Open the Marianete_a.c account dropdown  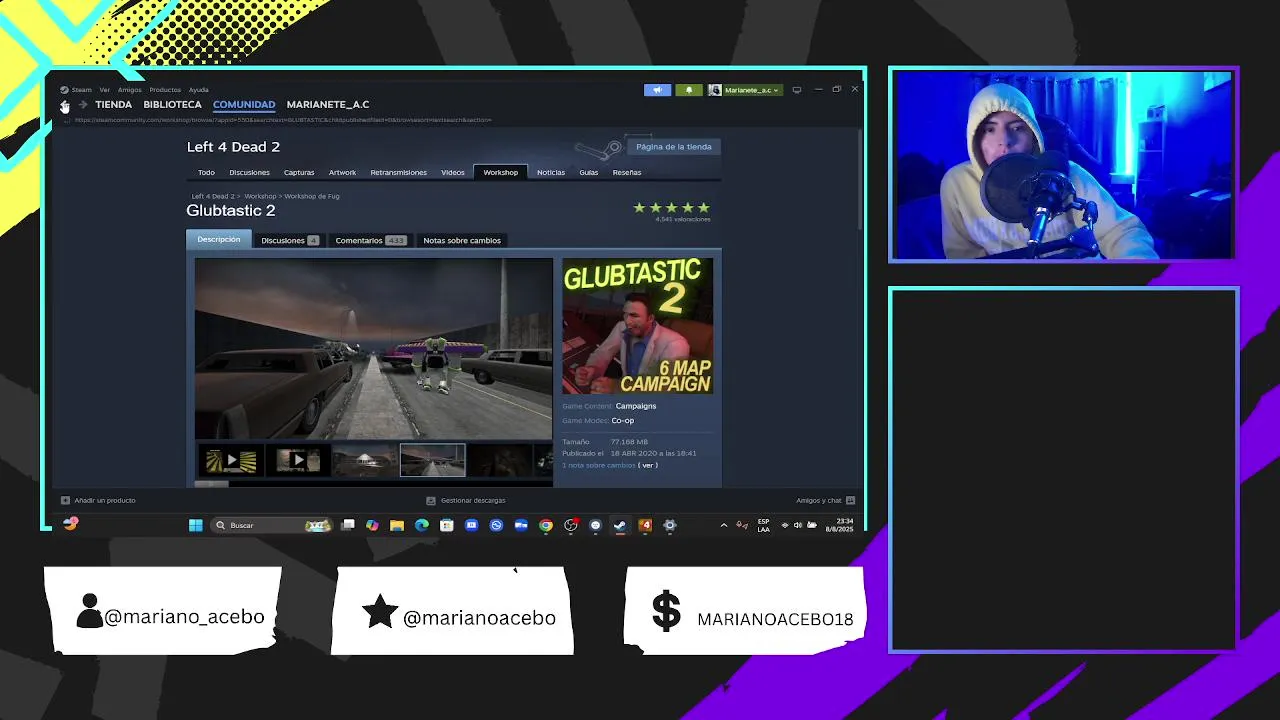click(744, 90)
